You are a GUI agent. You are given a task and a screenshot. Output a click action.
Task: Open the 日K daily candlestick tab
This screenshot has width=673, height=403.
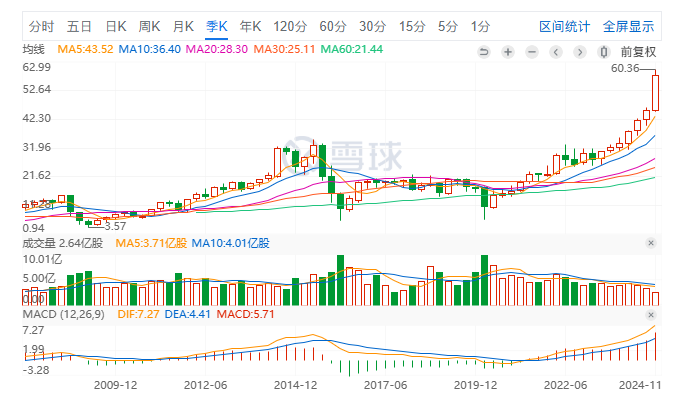click(x=116, y=27)
